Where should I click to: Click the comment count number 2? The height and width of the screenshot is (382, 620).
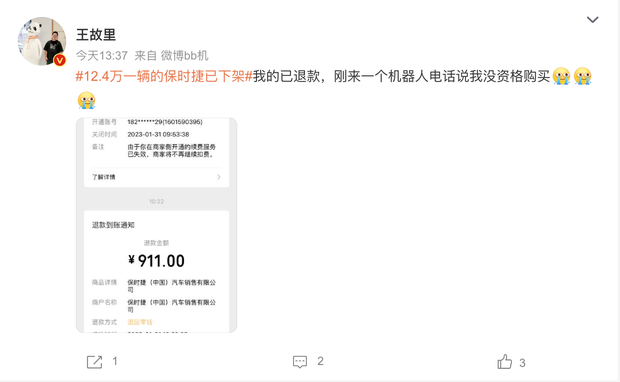click(x=320, y=361)
